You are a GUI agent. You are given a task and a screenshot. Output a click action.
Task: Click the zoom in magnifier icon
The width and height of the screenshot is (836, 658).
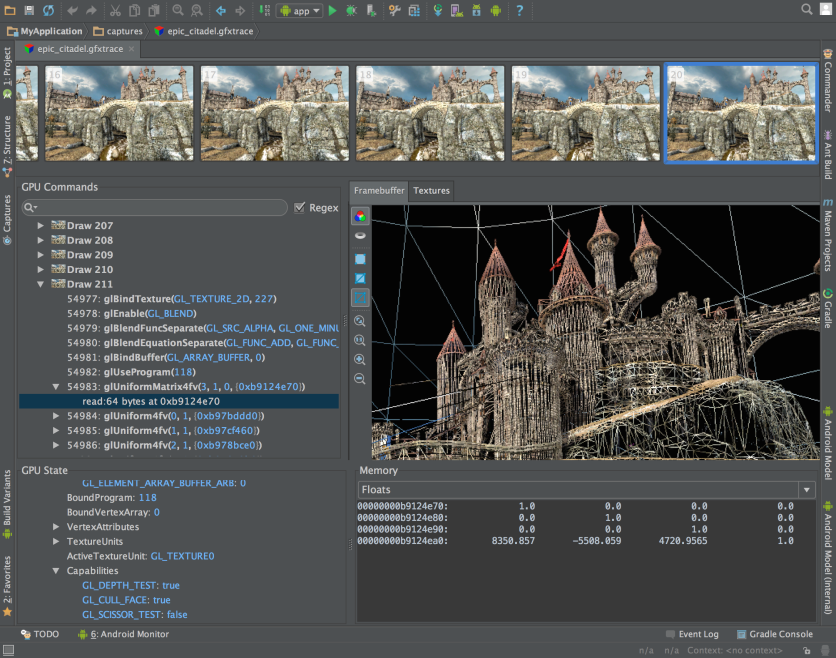[362, 357]
